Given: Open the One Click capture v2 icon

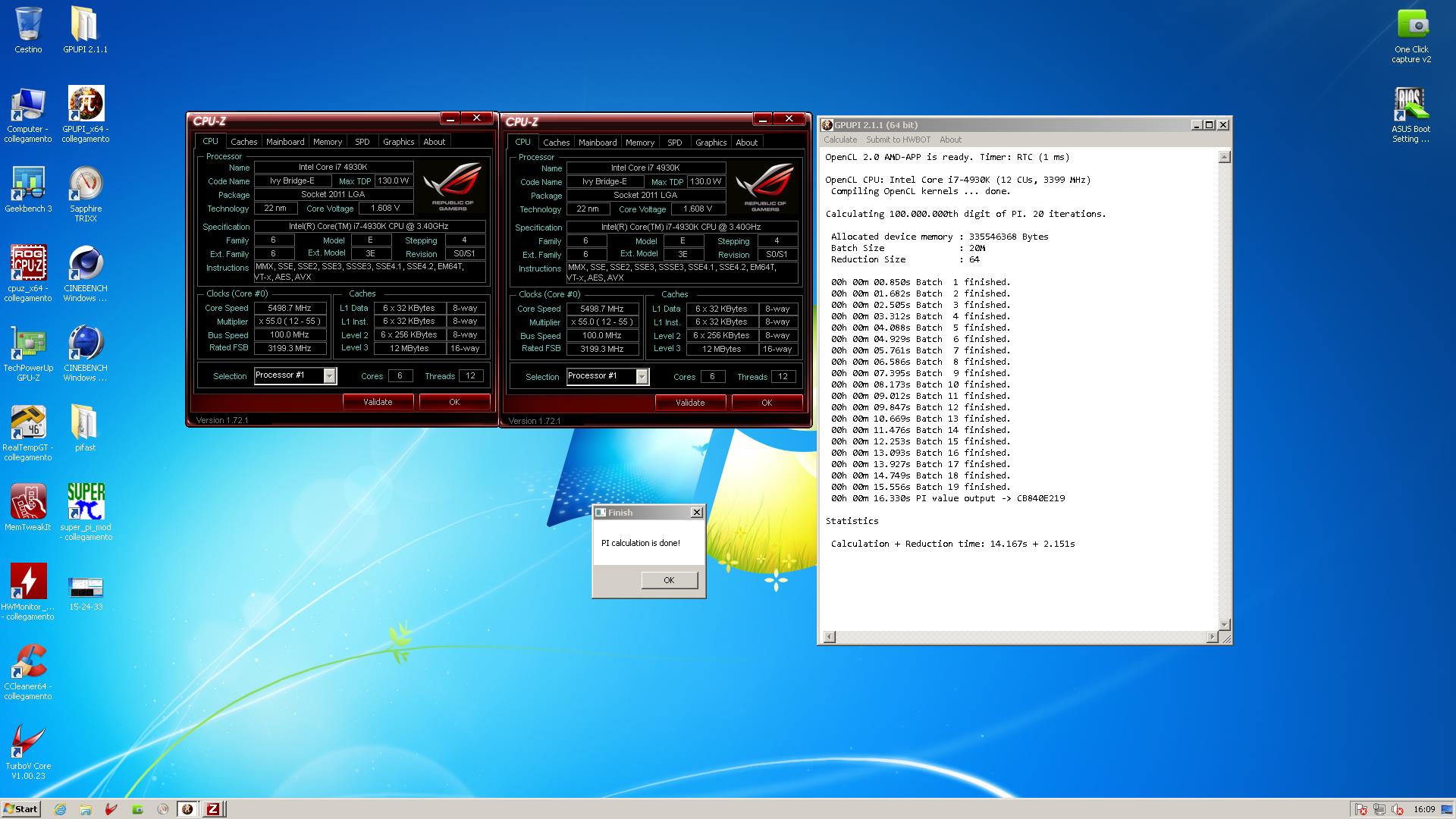Looking at the screenshot, I should pyautogui.click(x=1411, y=35).
